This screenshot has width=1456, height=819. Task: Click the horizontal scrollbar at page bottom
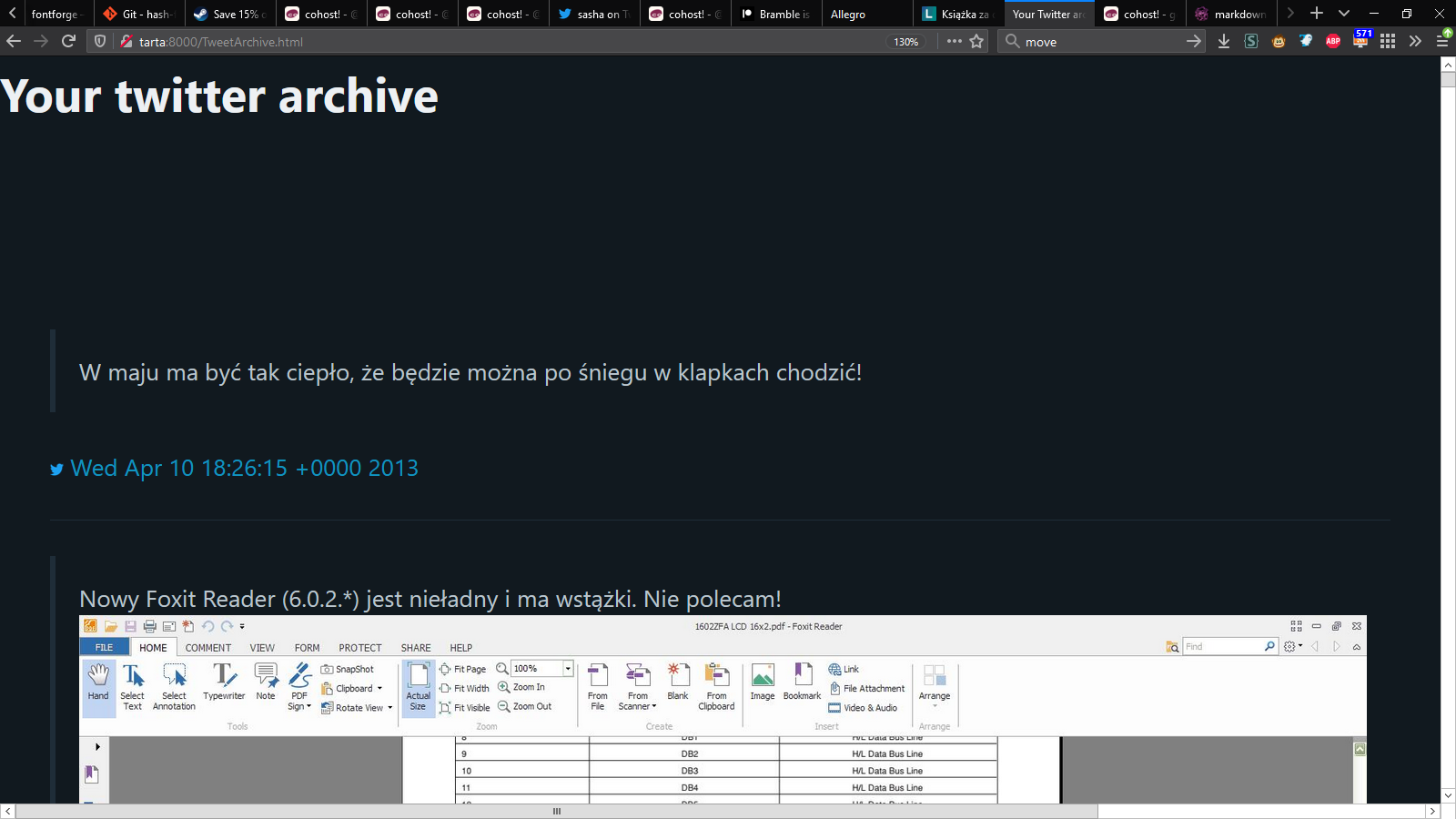click(x=556, y=811)
